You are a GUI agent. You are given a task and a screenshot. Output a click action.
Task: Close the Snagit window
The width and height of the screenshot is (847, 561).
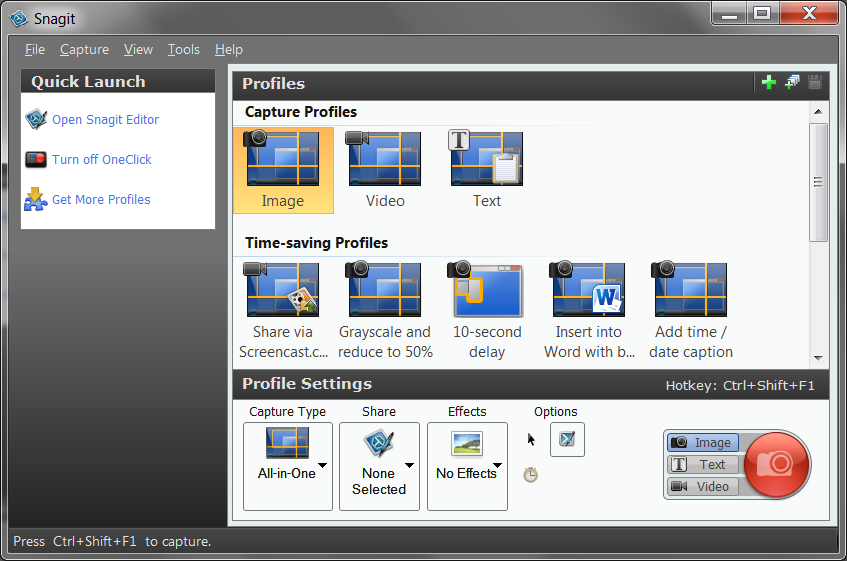click(x=809, y=13)
